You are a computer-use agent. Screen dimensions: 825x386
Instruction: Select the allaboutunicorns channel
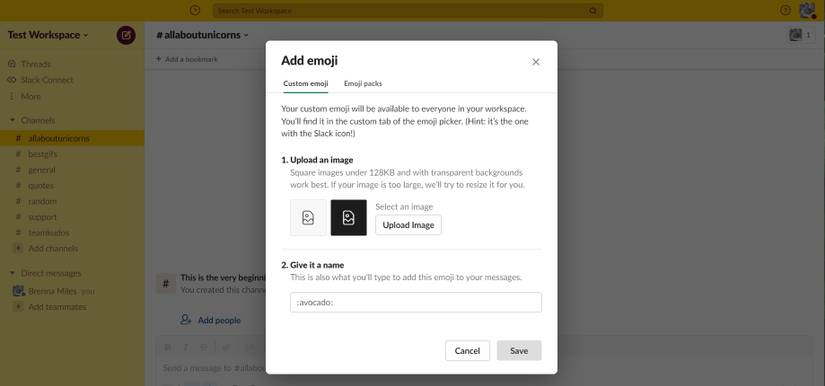coord(72,138)
